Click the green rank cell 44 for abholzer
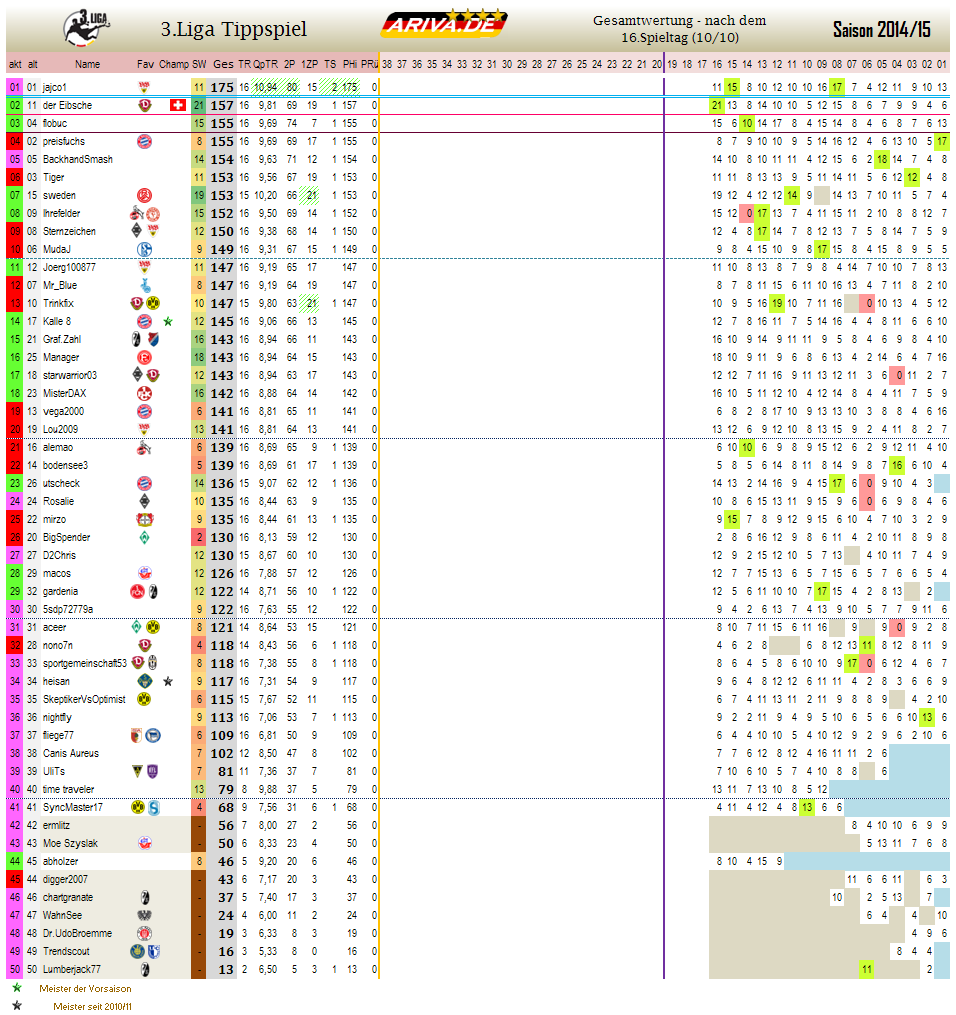 click(15, 861)
